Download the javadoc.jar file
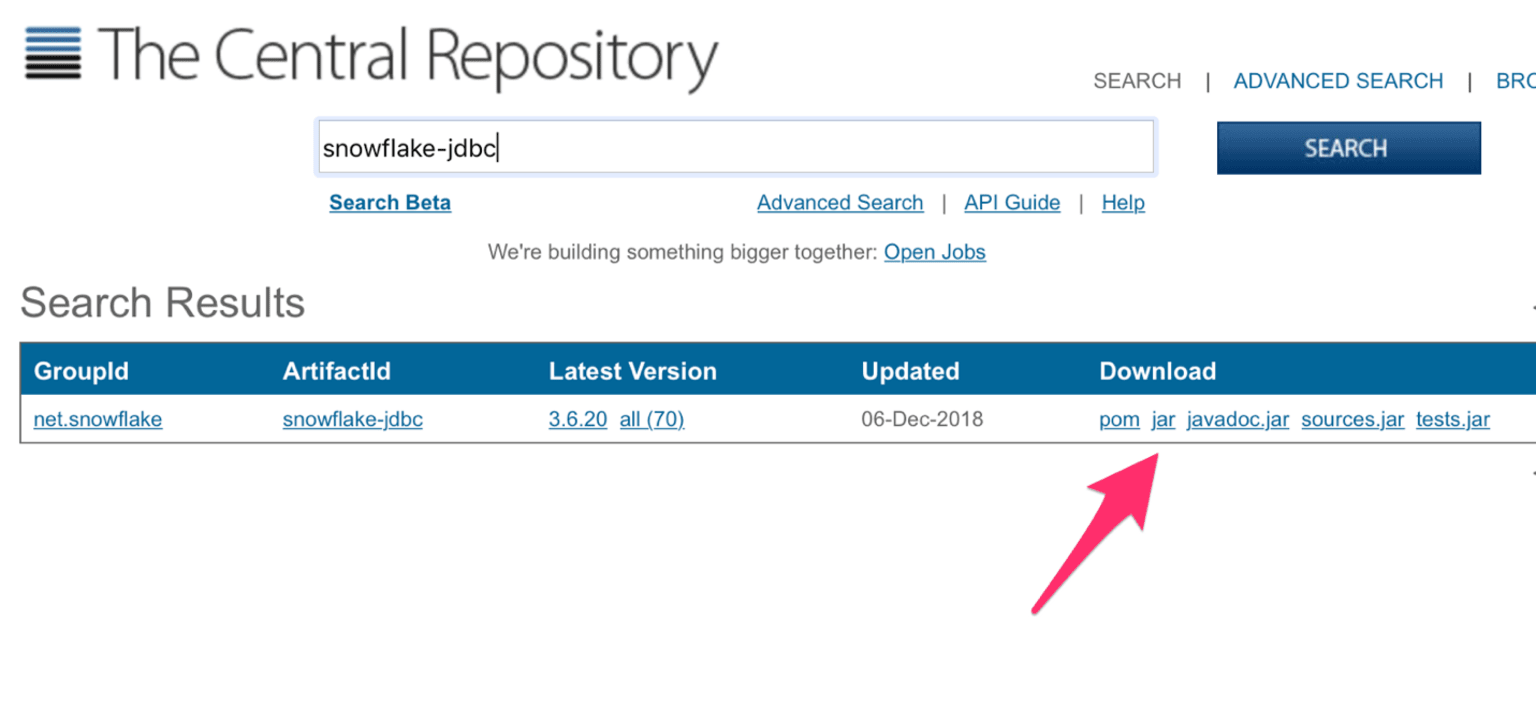Screen dimensions: 1536x722 tap(1238, 419)
